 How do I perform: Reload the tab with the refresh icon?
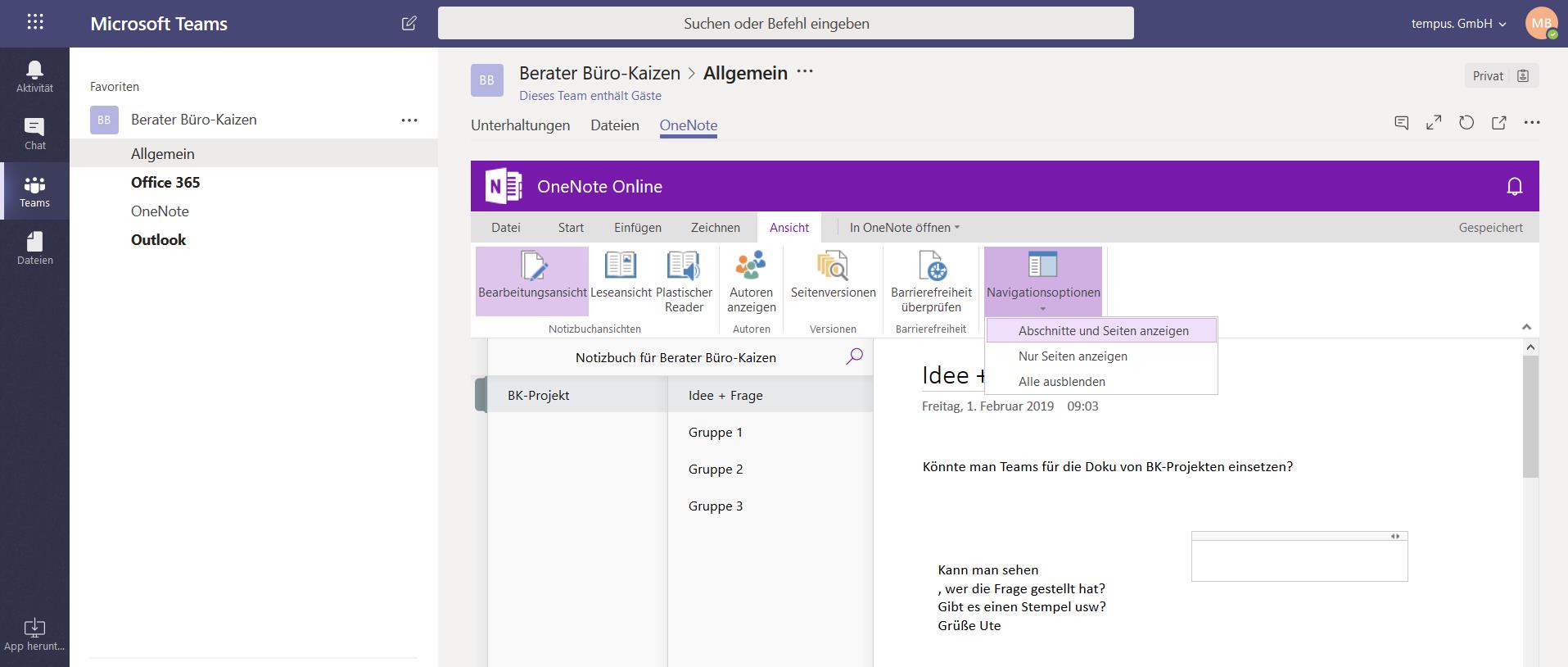tap(1466, 123)
